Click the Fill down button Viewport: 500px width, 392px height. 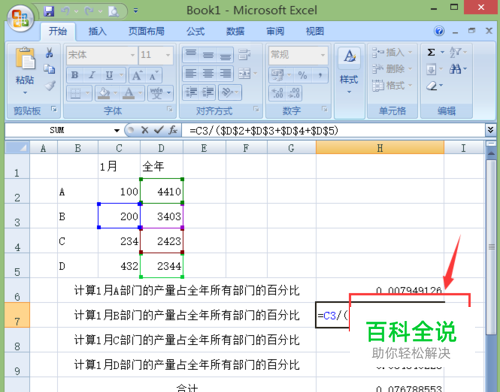point(431,69)
